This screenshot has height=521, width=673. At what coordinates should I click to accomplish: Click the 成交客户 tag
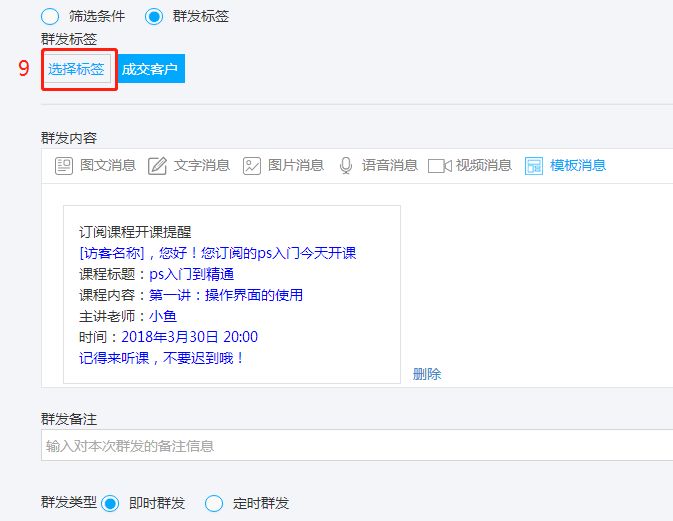pyautogui.click(x=149, y=69)
